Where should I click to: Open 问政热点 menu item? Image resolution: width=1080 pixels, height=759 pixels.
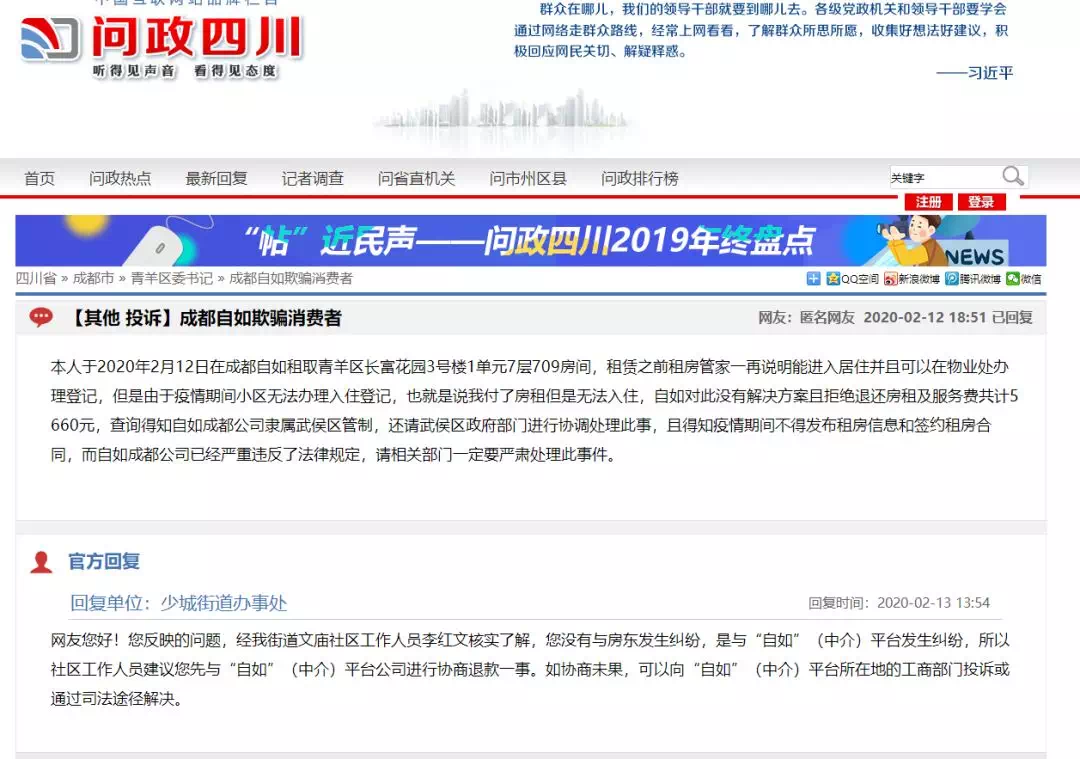(x=120, y=178)
